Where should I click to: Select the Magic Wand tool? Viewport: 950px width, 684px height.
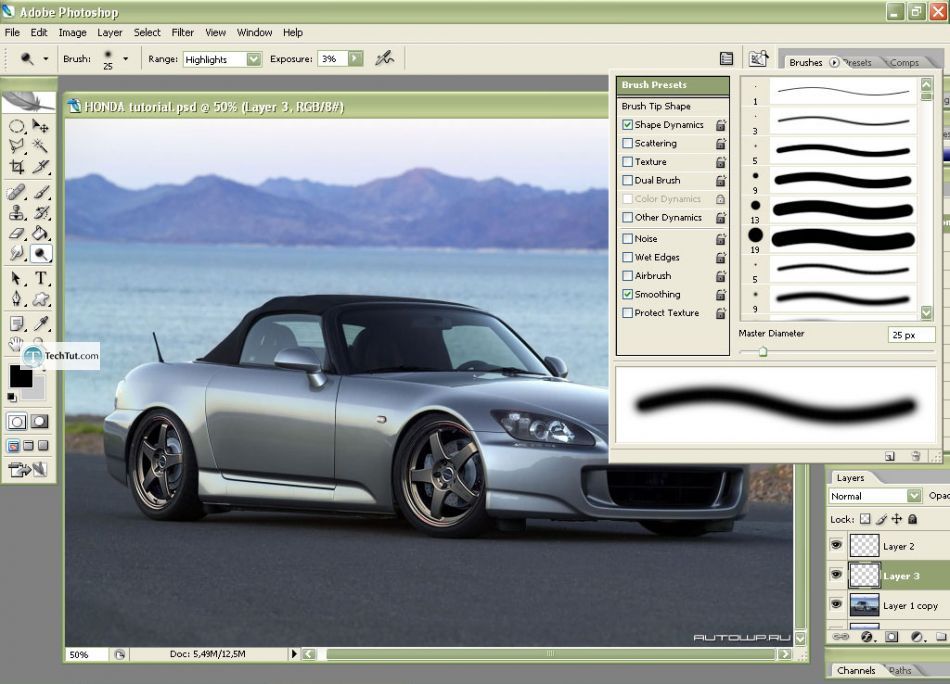41,146
